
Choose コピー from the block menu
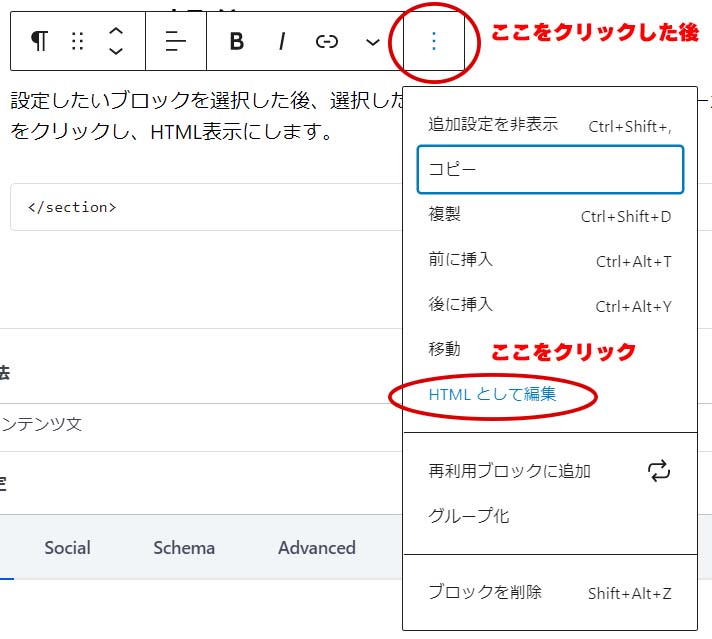549,170
